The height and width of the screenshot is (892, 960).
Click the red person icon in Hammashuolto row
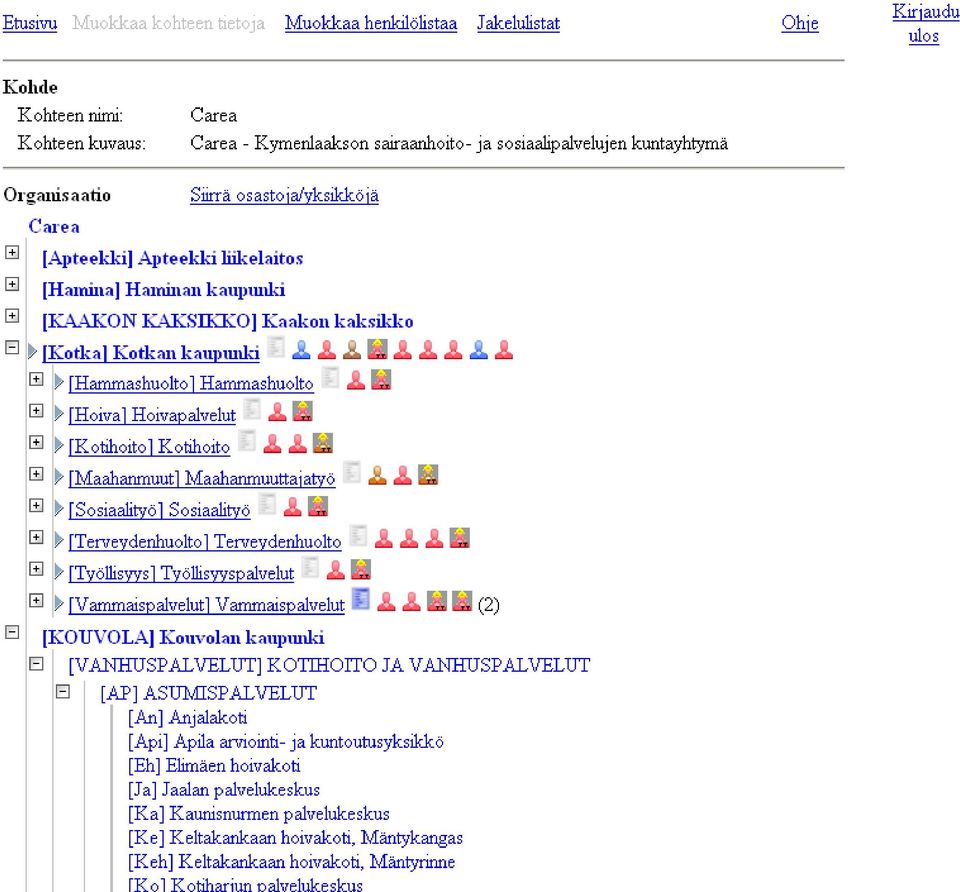pyautogui.click(x=356, y=380)
